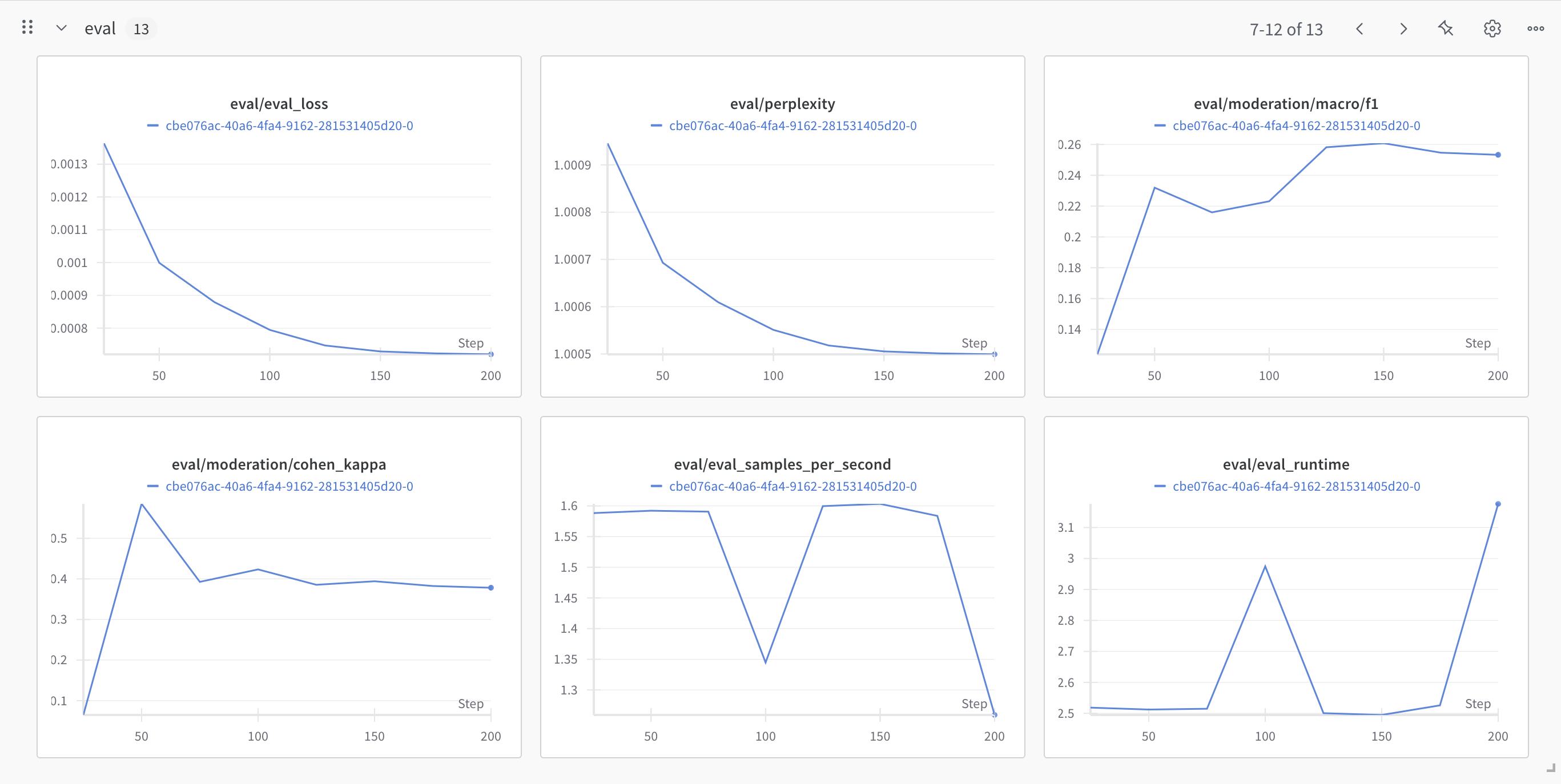
Task: Collapse the eval section chevron
Action: 61,29
